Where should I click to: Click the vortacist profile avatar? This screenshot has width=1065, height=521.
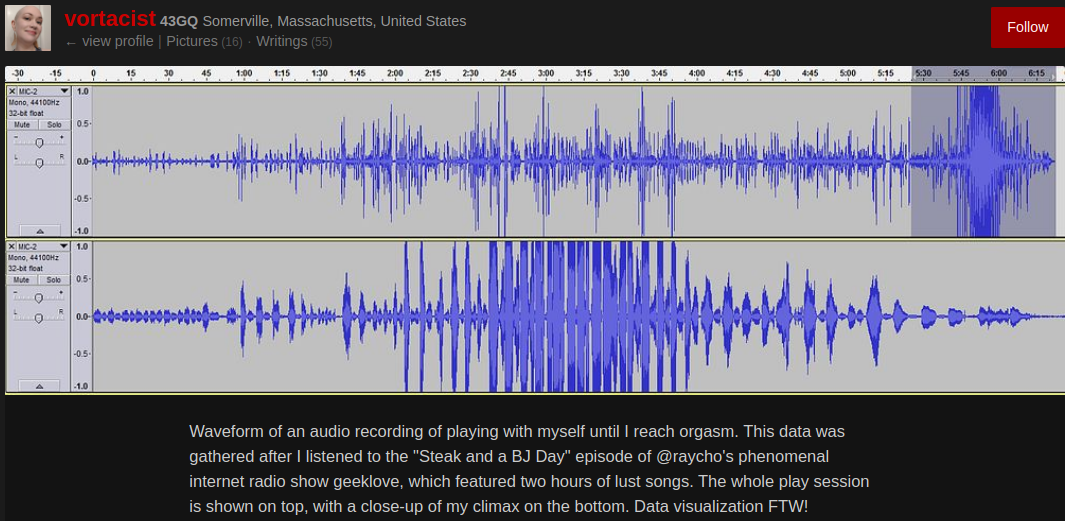coord(28,28)
